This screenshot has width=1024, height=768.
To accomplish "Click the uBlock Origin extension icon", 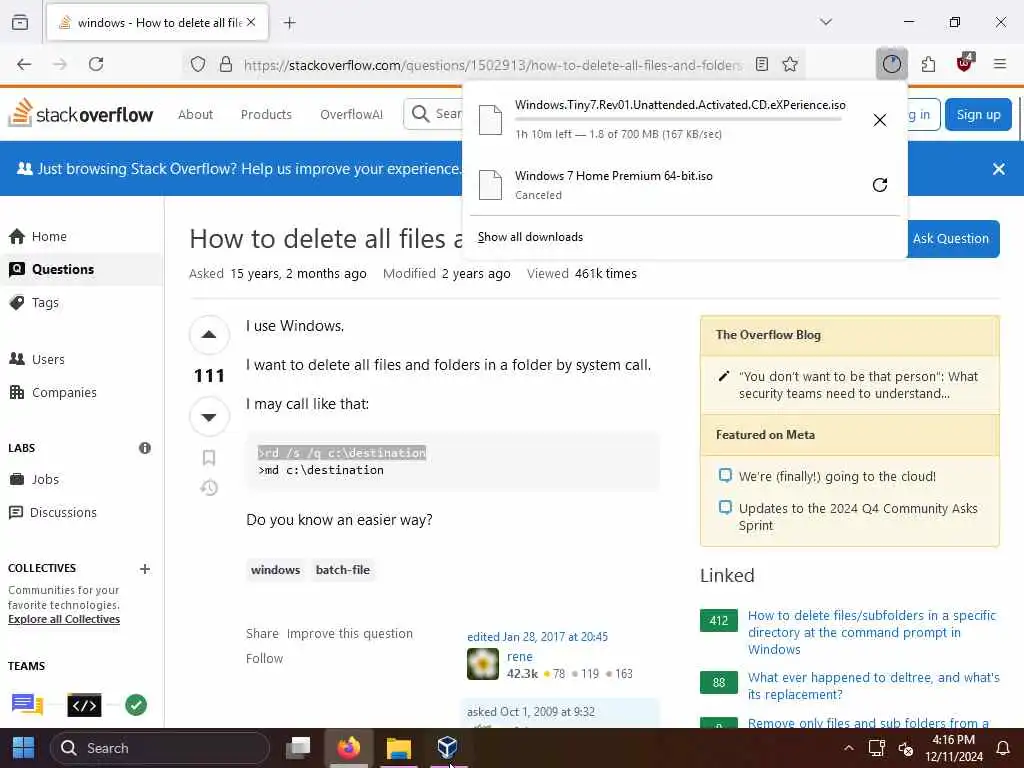I will tap(965, 63).
